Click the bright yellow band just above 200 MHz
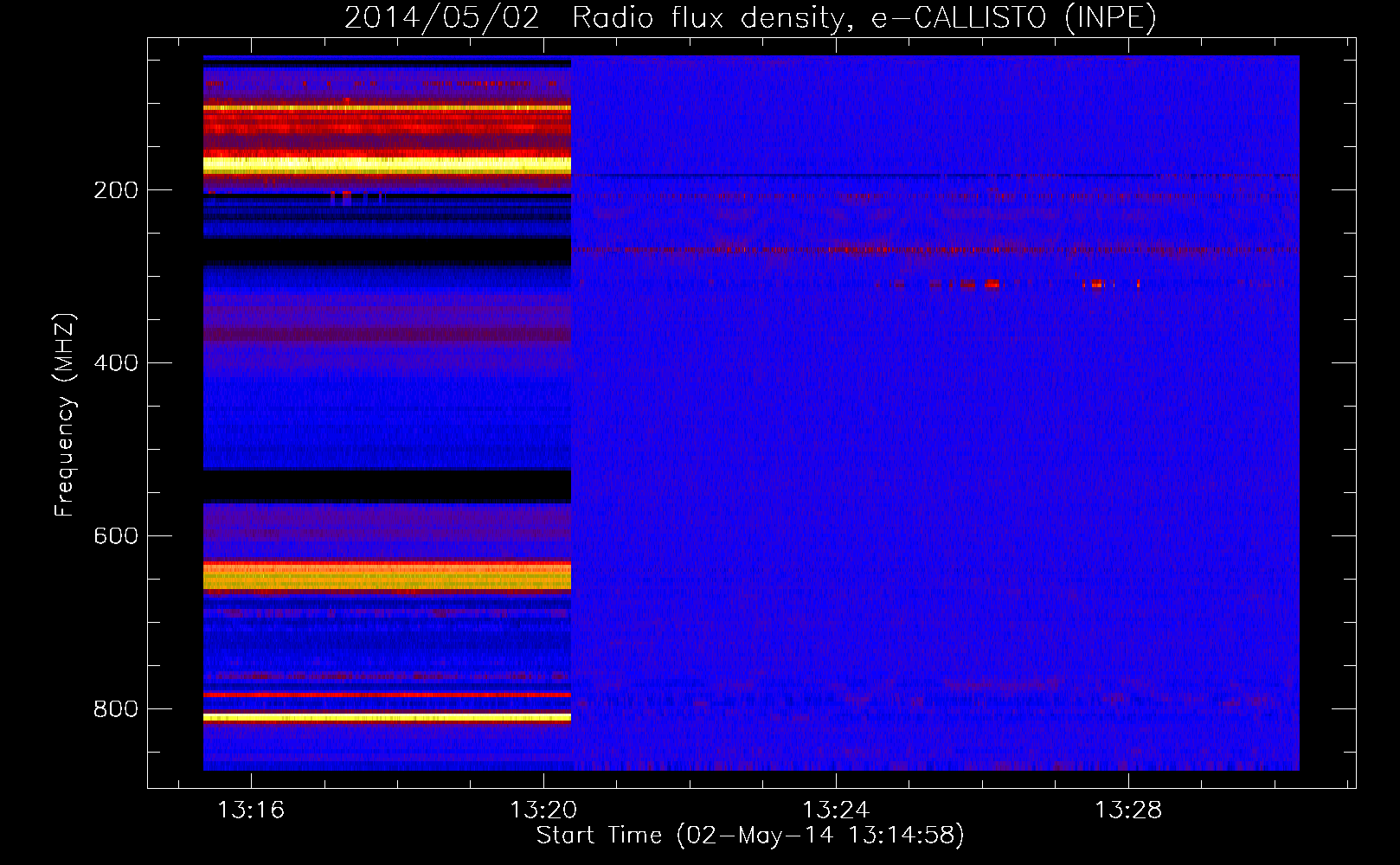Screen dimensions: 1400x865 (387, 165)
